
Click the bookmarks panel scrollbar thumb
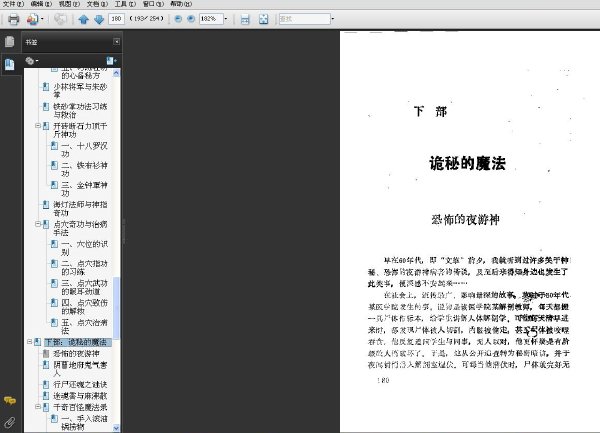coord(116,308)
